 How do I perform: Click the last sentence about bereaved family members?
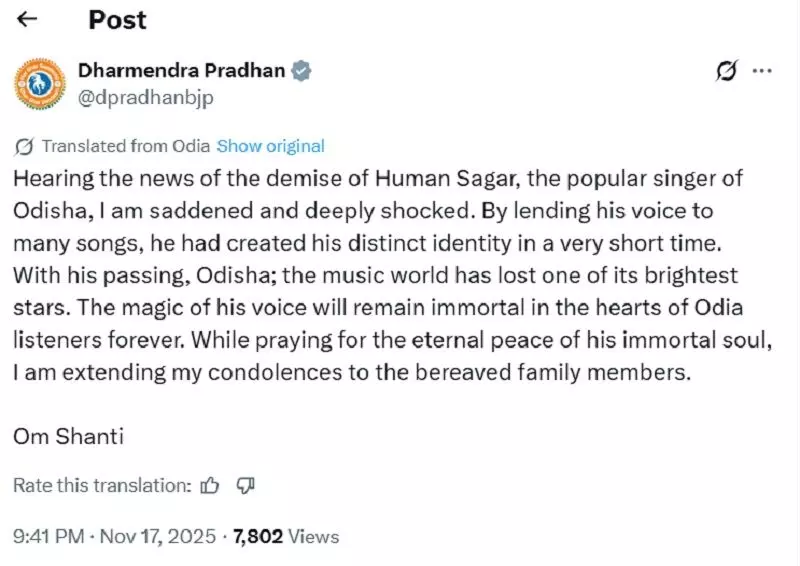pyautogui.click(x=352, y=374)
